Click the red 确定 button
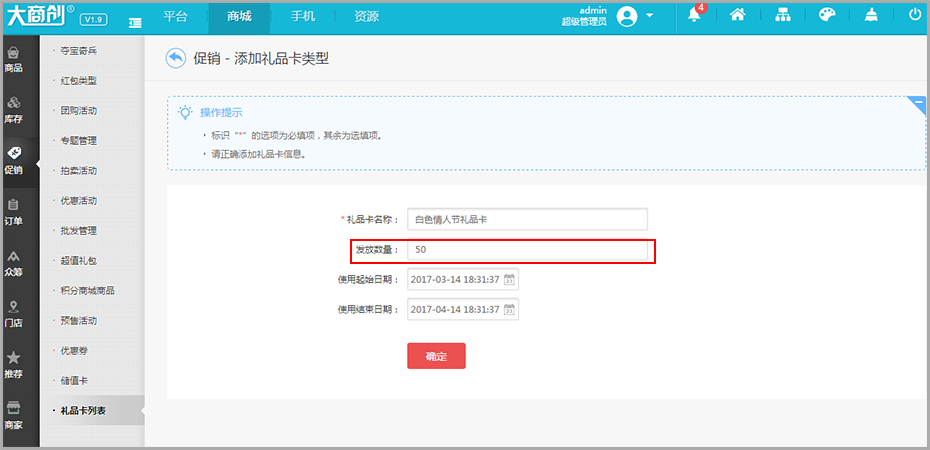This screenshot has width=930, height=450. tap(436, 356)
